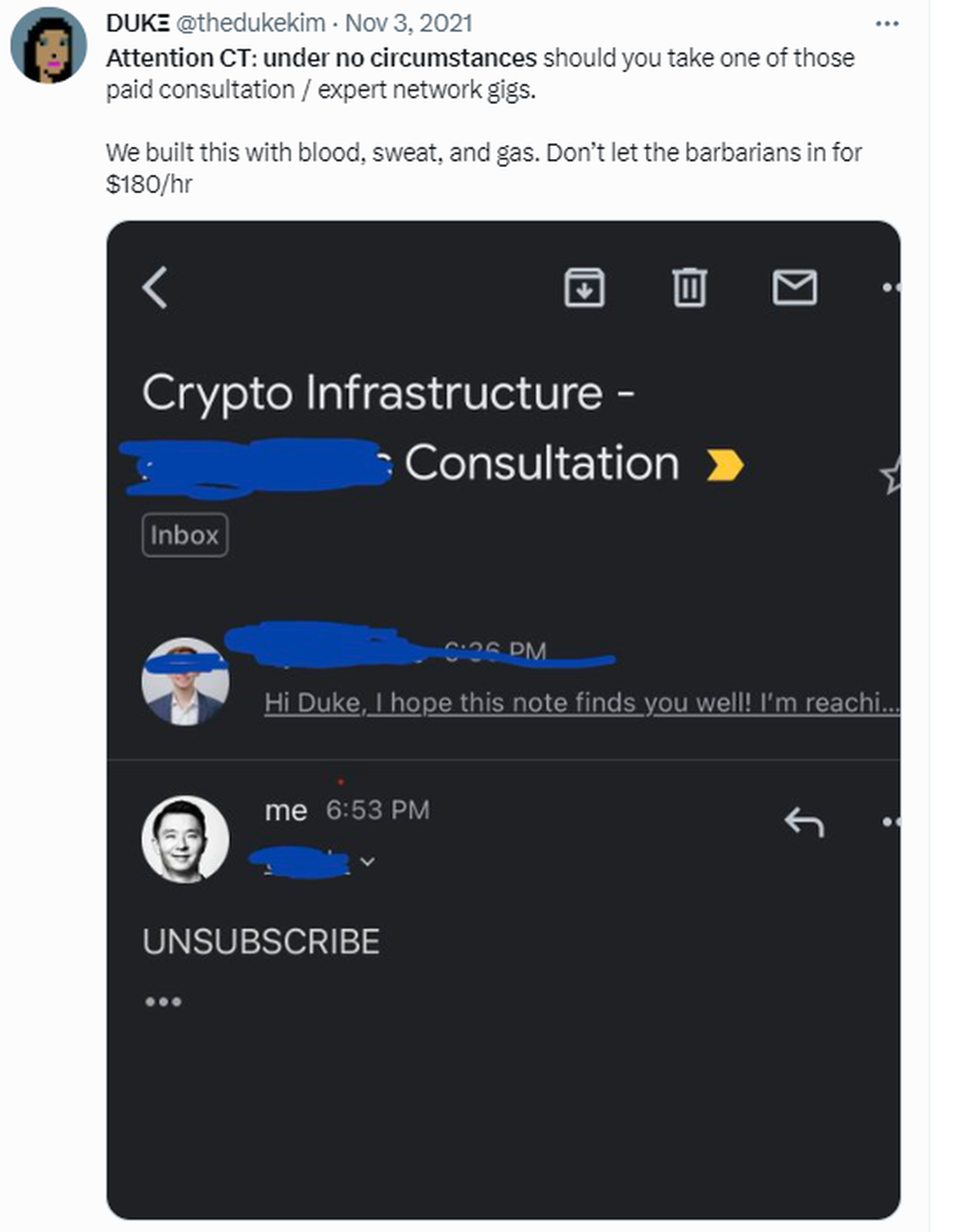This screenshot has height=1232, width=953.
Task: Click the sender's avatar on first message
Action: [x=185, y=682]
